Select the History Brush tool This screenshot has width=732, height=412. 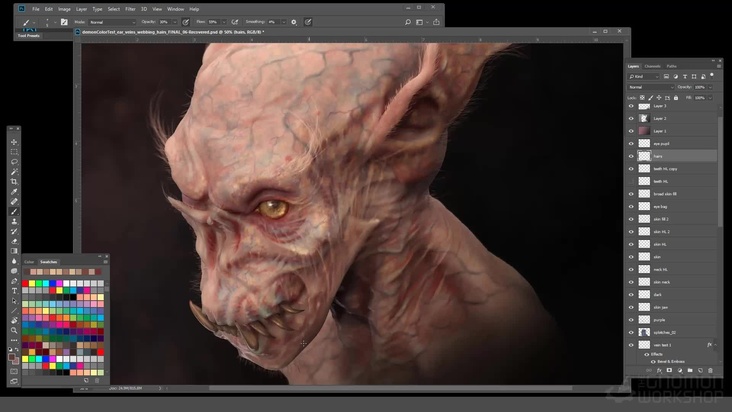pos(14,231)
